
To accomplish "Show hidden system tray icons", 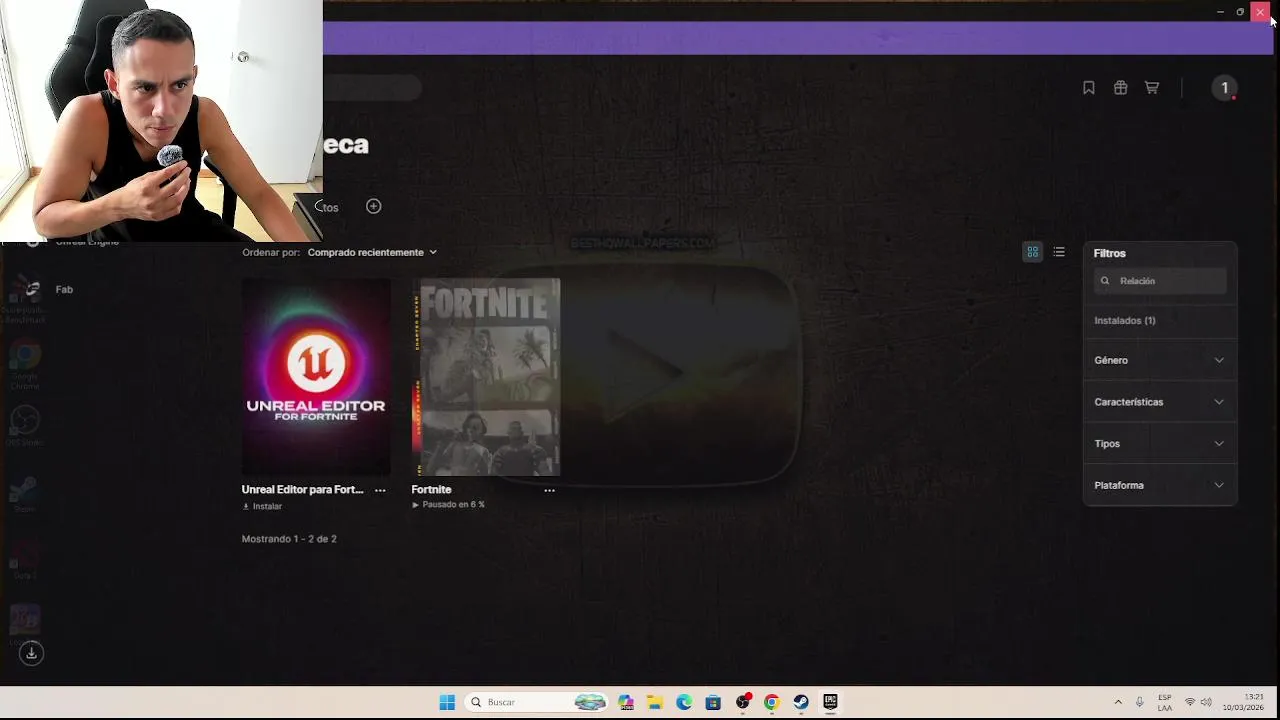I will click(1118, 702).
